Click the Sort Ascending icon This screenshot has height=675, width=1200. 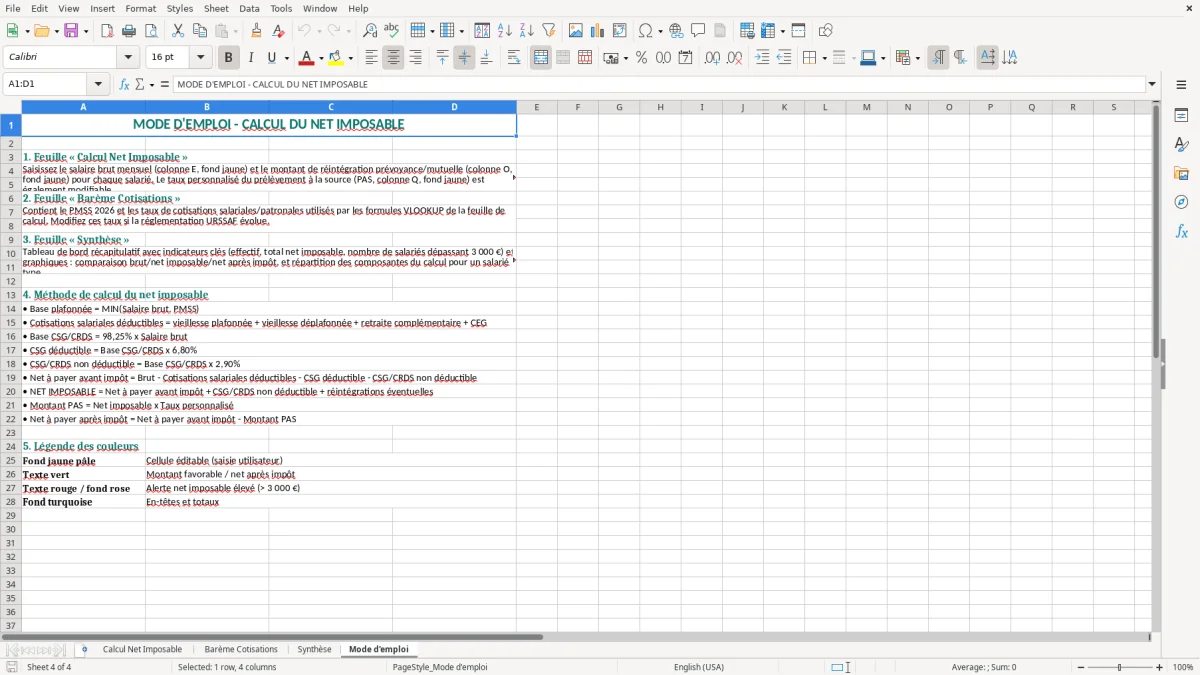505,31
